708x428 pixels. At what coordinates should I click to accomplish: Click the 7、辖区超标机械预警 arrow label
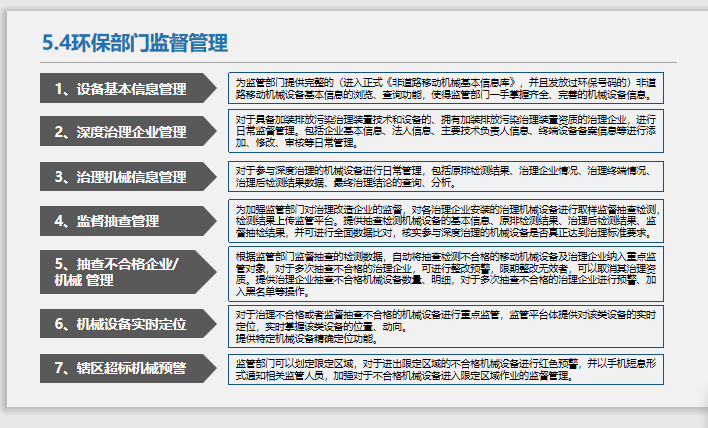pyautogui.click(x=128, y=368)
